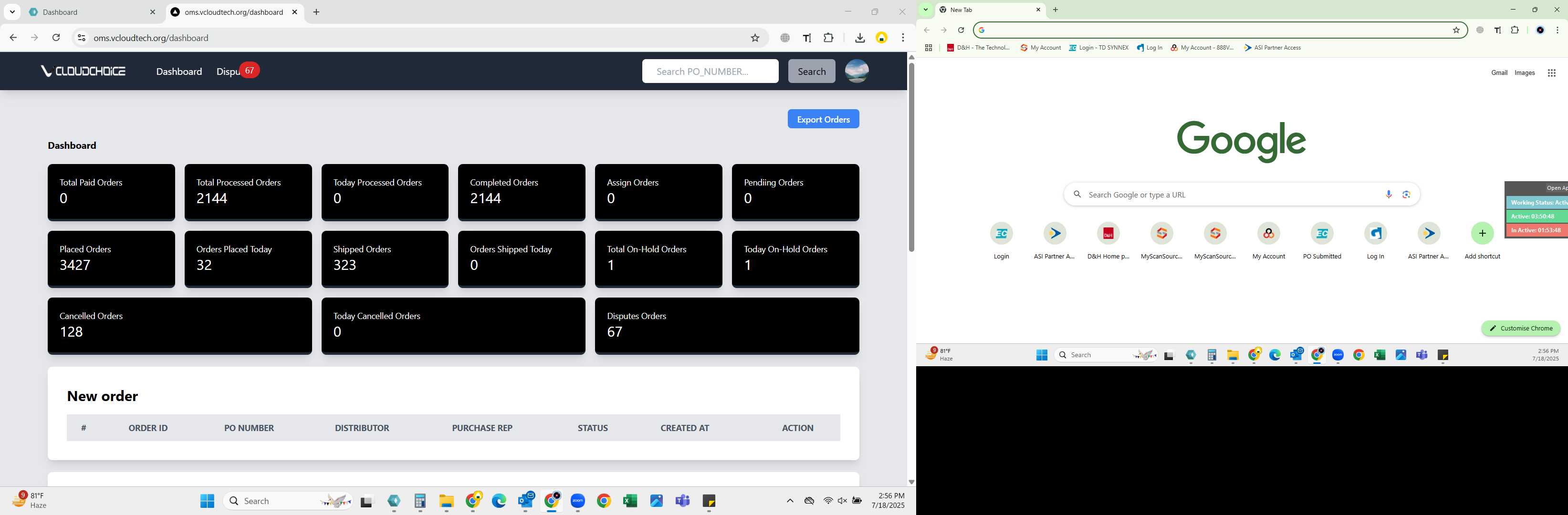Open the My Account - 888V... bookmark
The image size is (1568, 515).
click(1202, 47)
